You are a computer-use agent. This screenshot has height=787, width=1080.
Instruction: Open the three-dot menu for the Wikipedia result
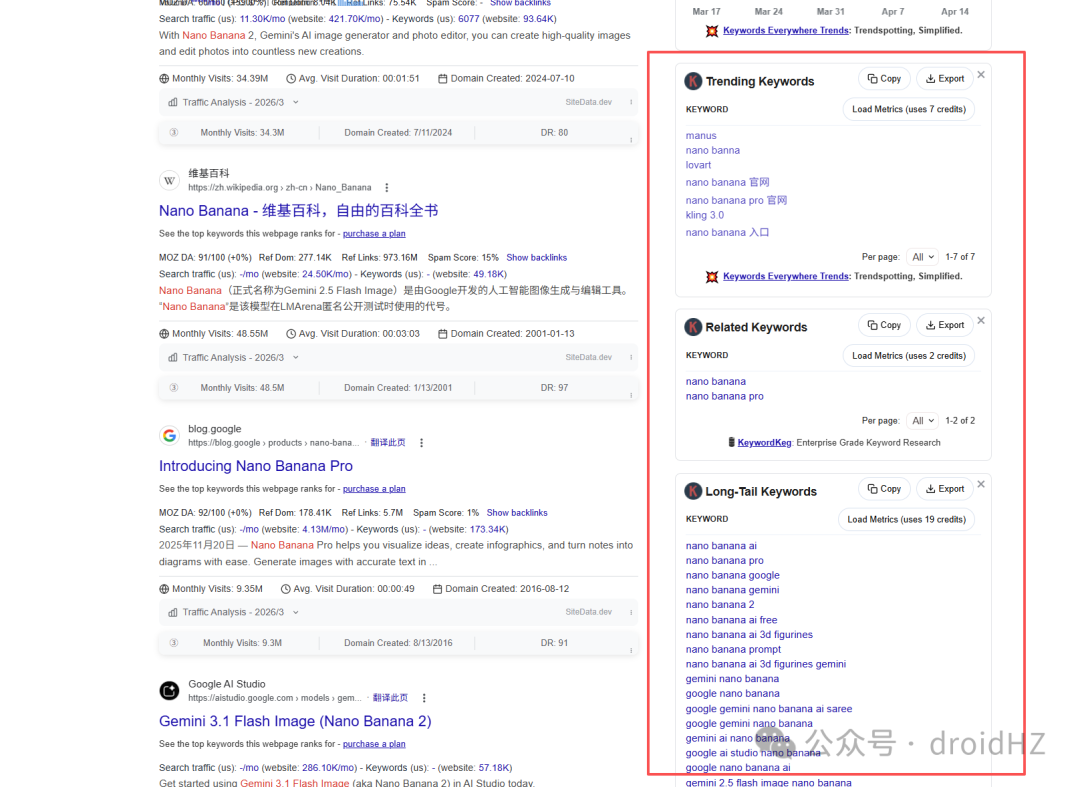click(x=386, y=187)
